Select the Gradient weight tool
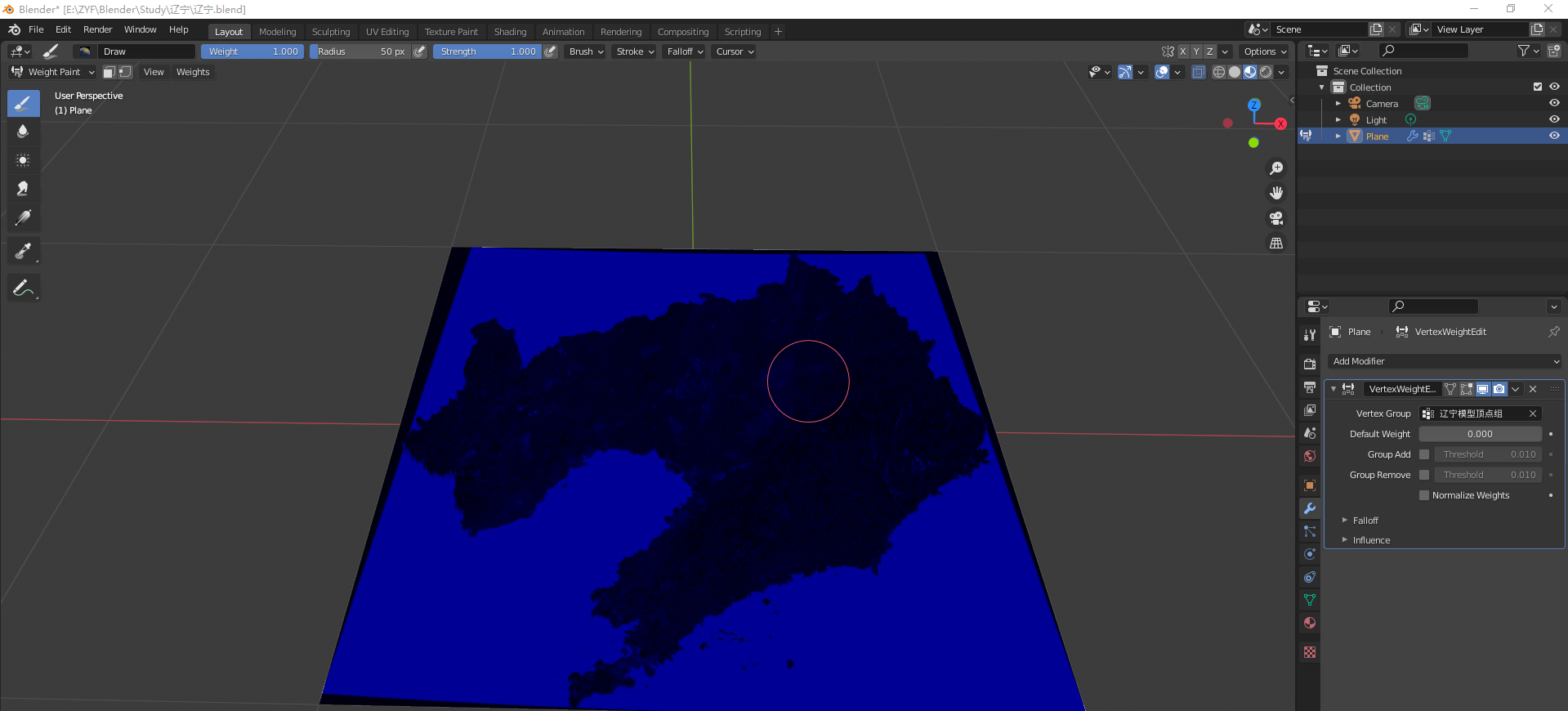The width and height of the screenshot is (1568, 711). (x=23, y=218)
